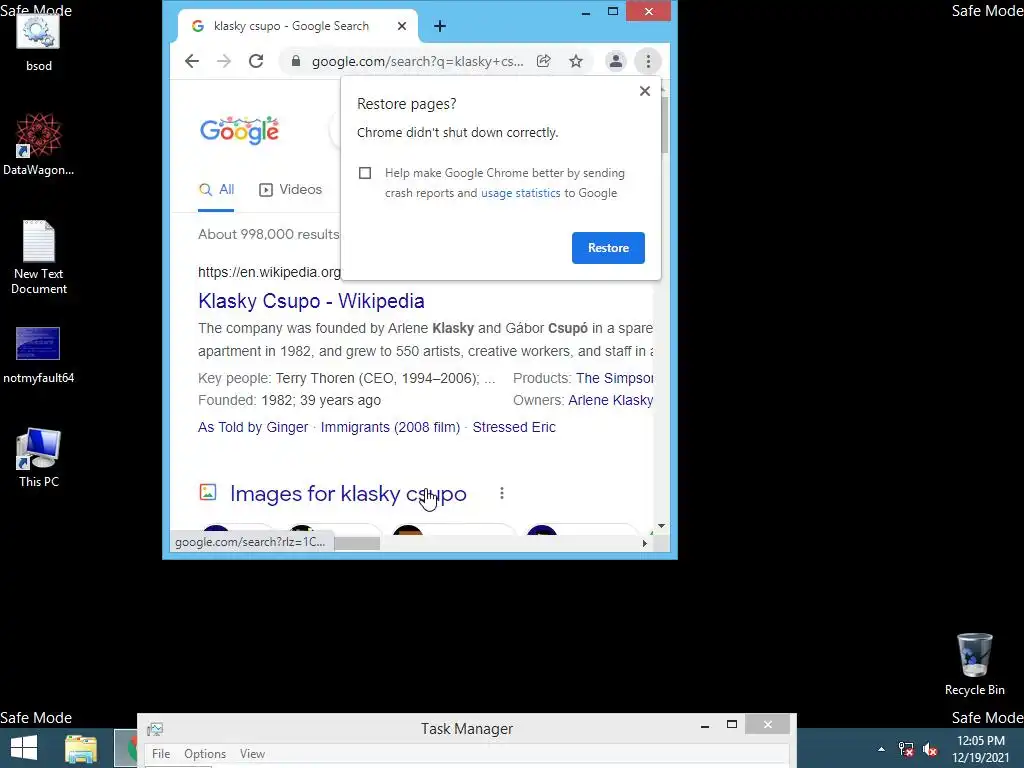
Task: Open the Windows Start button
Action: pos(24,748)
